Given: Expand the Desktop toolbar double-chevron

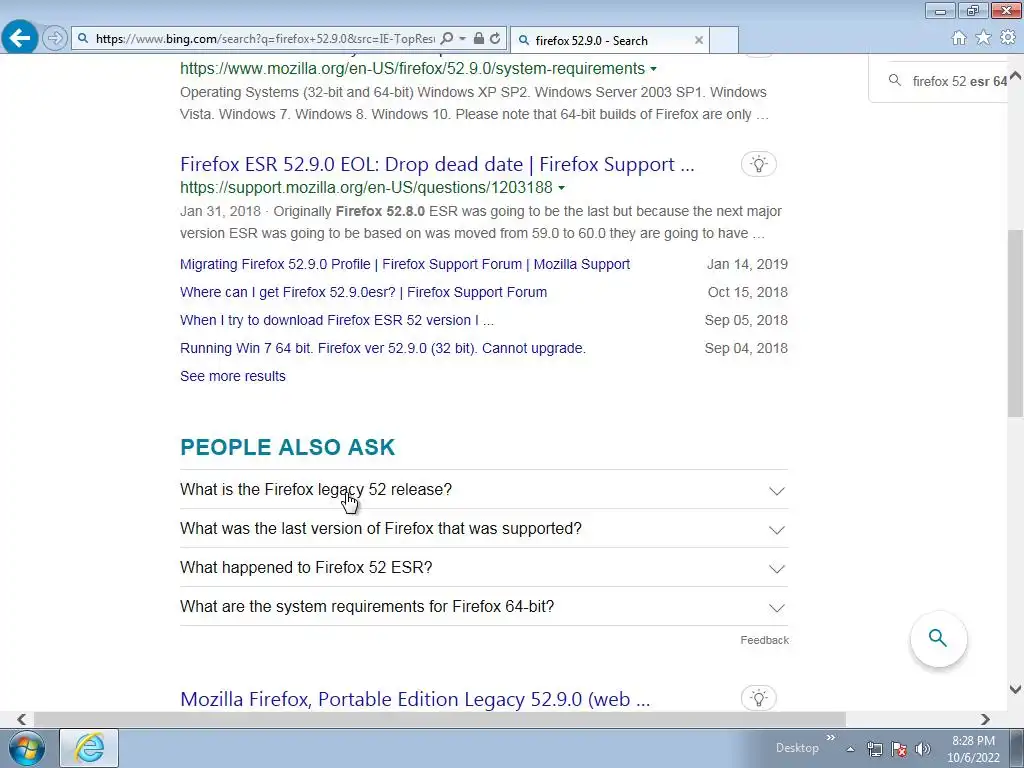Looking at the screenshot, I should pyautogui.click(x=830, y=738).
